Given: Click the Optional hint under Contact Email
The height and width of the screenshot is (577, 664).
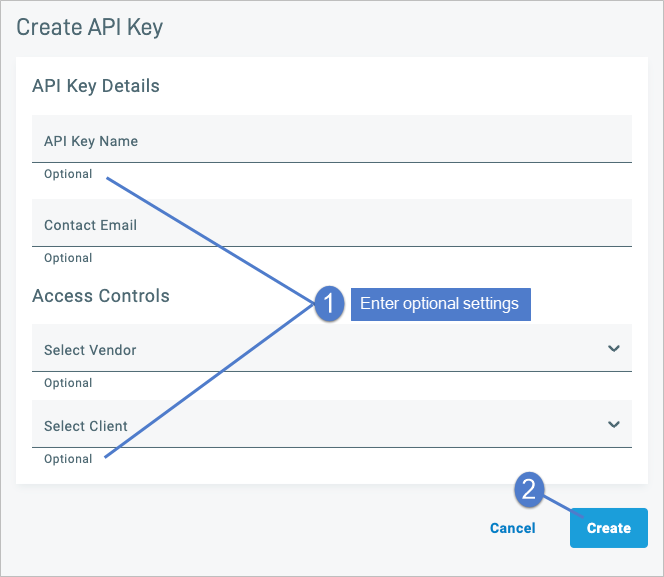Looking at the screenshot, I should [x=68, y=258].
